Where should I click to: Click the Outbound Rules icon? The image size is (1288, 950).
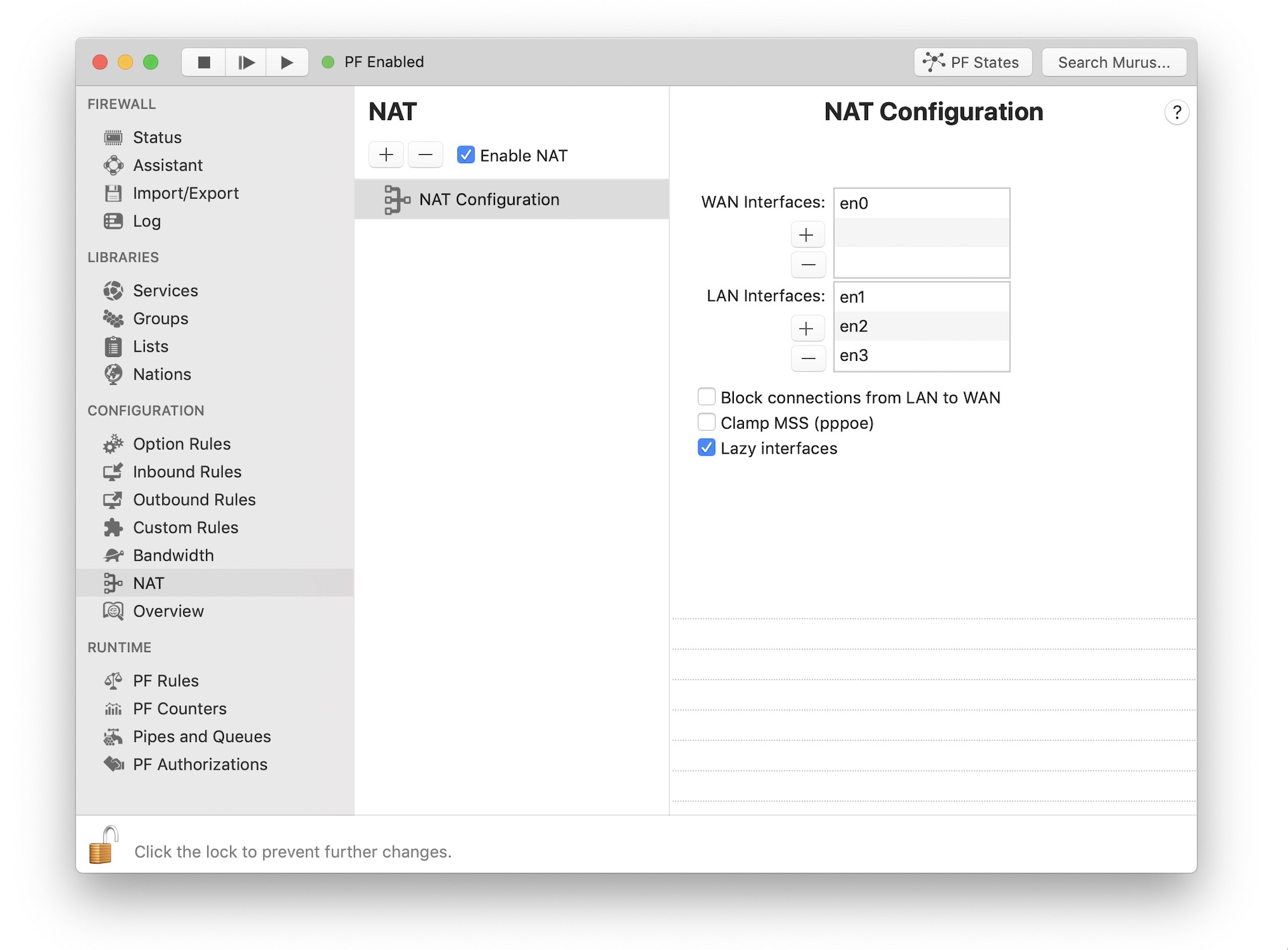pyautogui.click(x=113, y=500)
